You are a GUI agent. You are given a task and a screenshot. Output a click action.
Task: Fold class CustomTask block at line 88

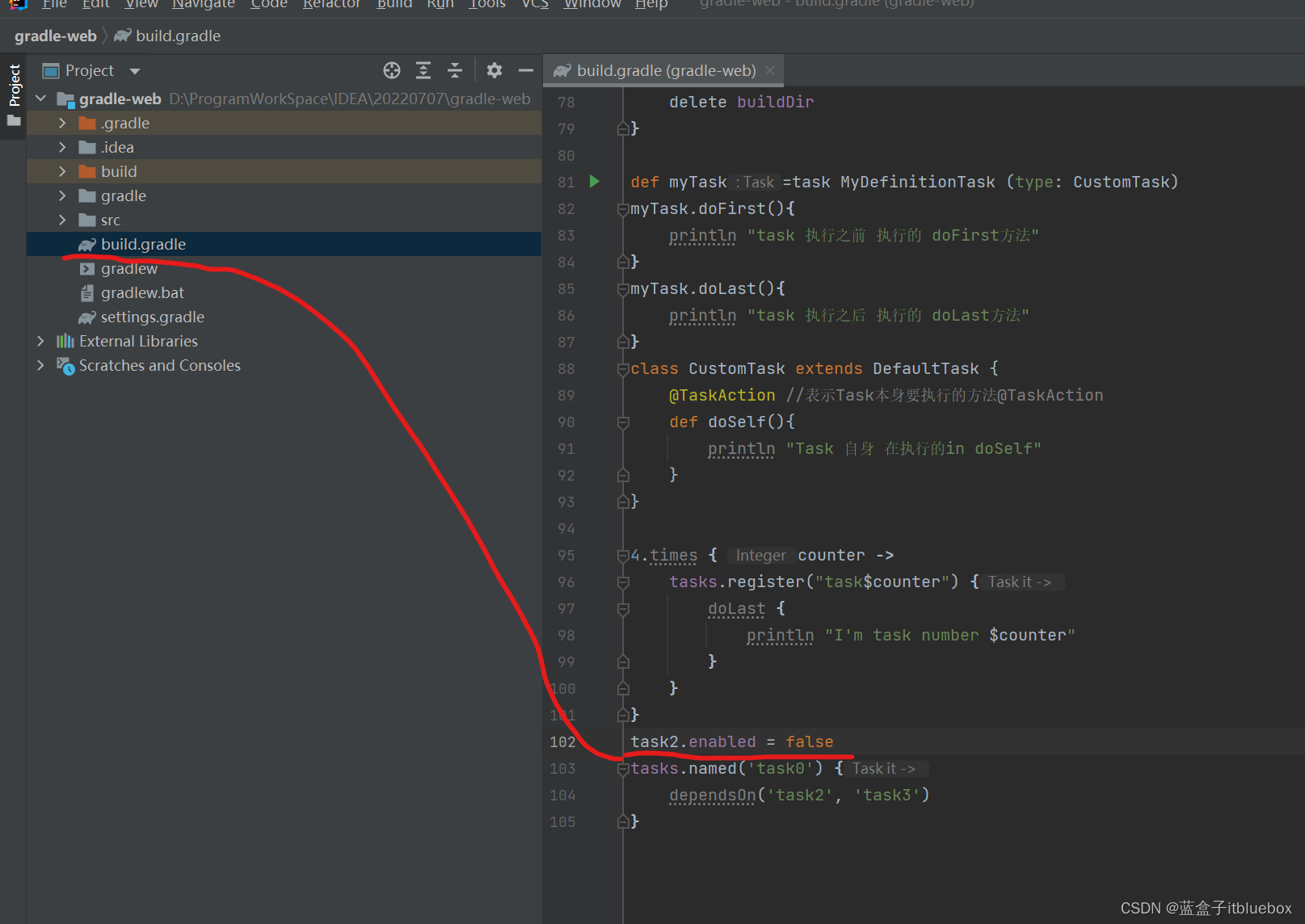tap(623, 369)
